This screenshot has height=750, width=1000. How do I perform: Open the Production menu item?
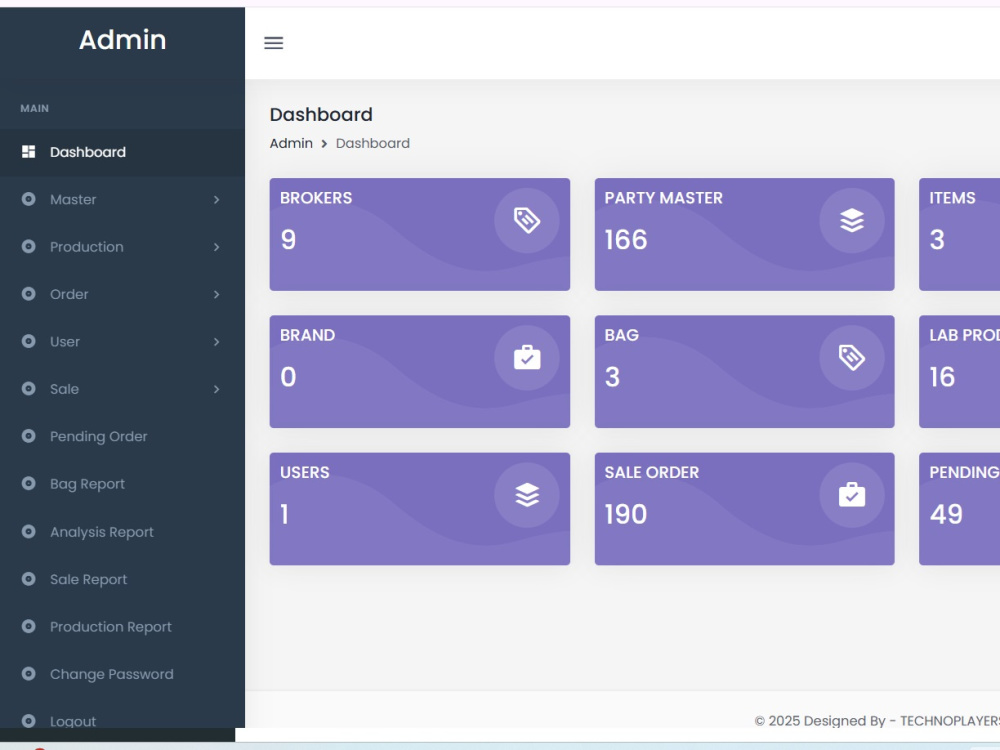tap(122, 247)
